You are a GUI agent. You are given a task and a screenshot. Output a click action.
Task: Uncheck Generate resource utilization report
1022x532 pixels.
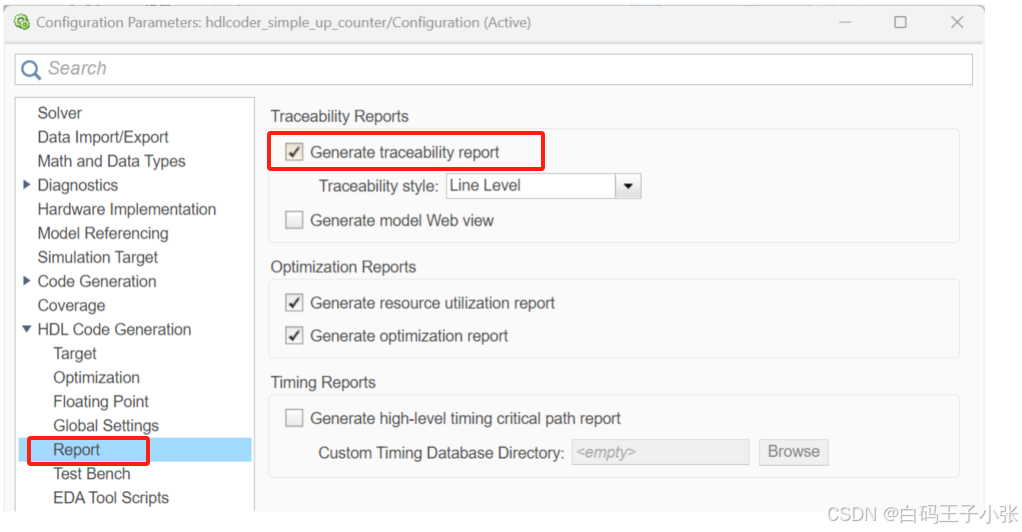(x=294, y=303)
